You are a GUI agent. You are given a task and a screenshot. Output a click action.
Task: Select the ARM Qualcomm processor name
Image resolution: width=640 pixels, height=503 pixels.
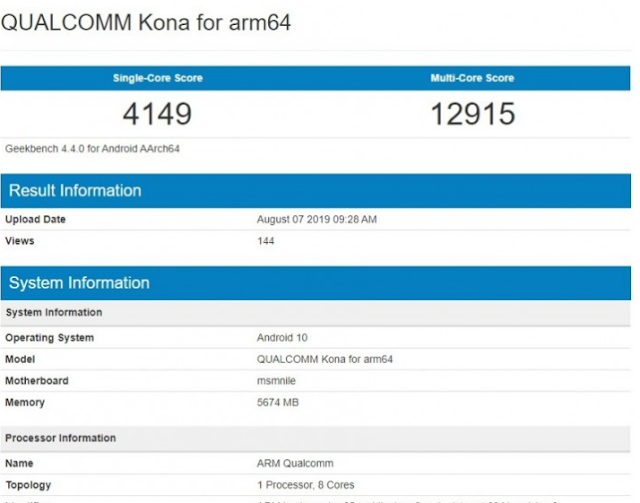click(x=295, y=463)
